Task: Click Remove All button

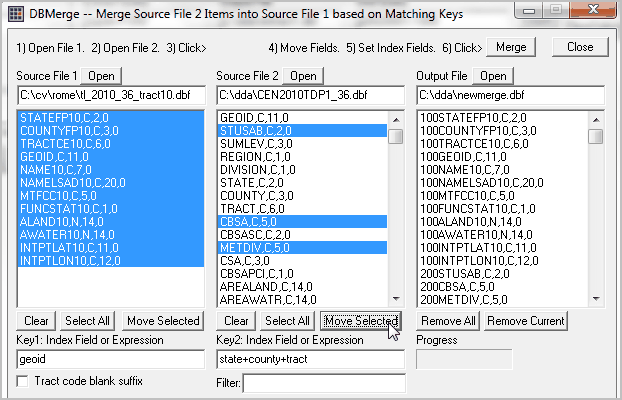Action: (448, 321)
